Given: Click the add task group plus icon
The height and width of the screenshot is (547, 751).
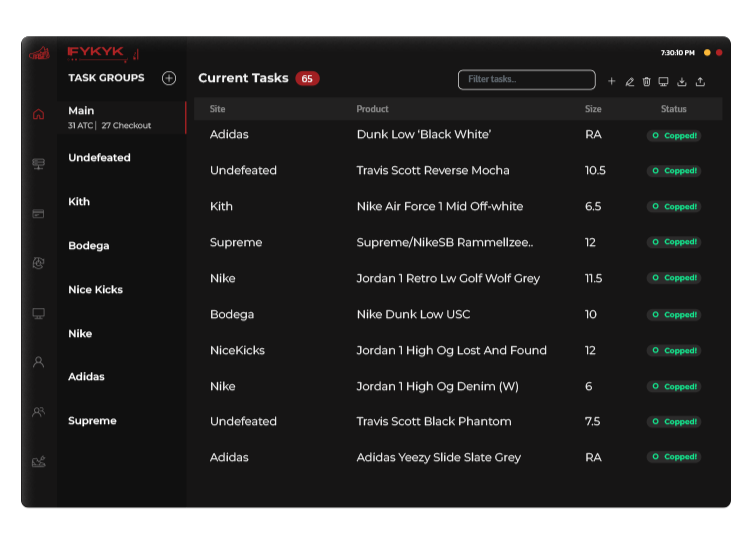Looking at the screenshot, I should coord(169,78).
